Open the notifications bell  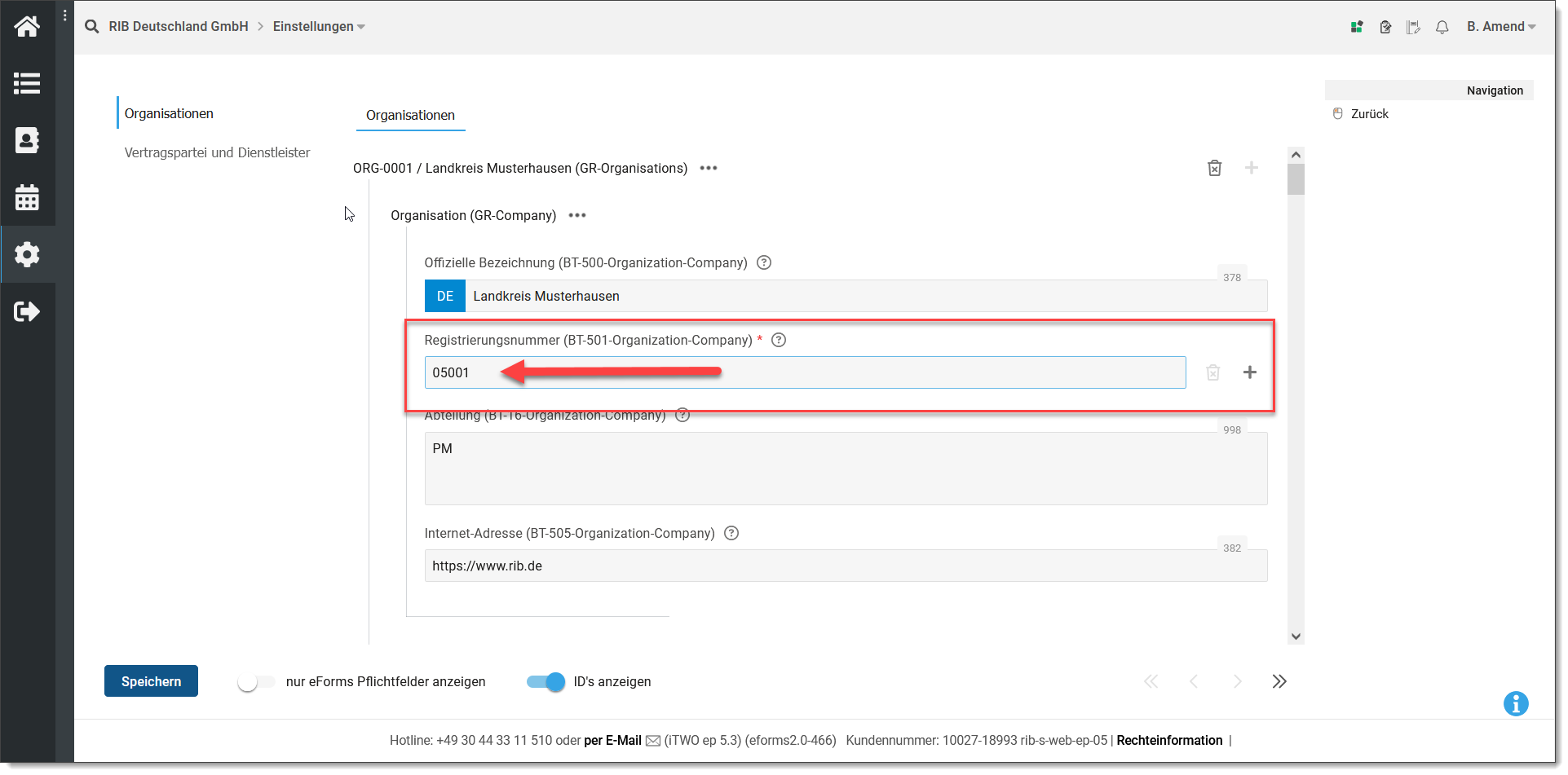coord(1442,27)
